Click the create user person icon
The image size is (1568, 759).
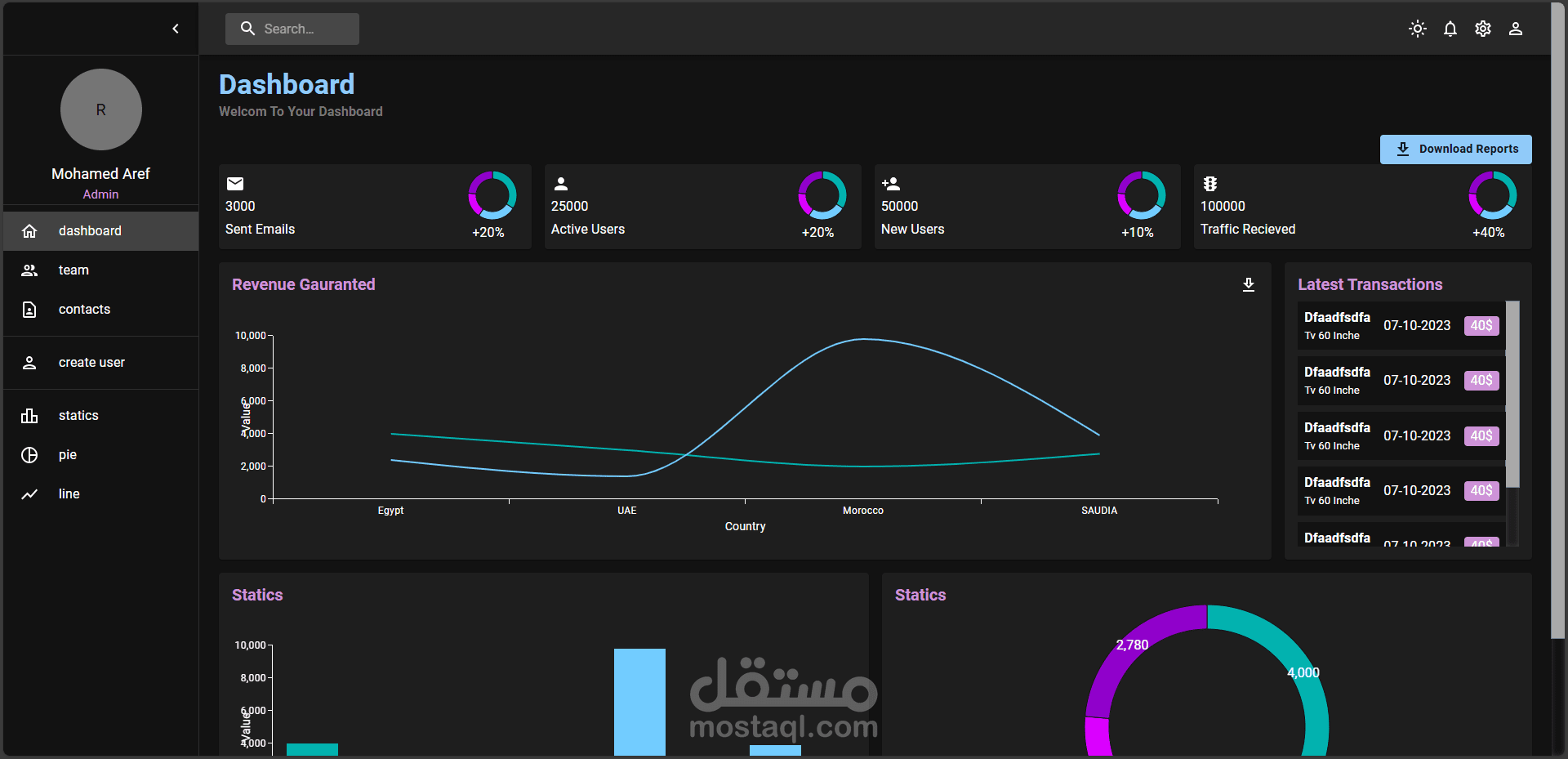(29, 363)
